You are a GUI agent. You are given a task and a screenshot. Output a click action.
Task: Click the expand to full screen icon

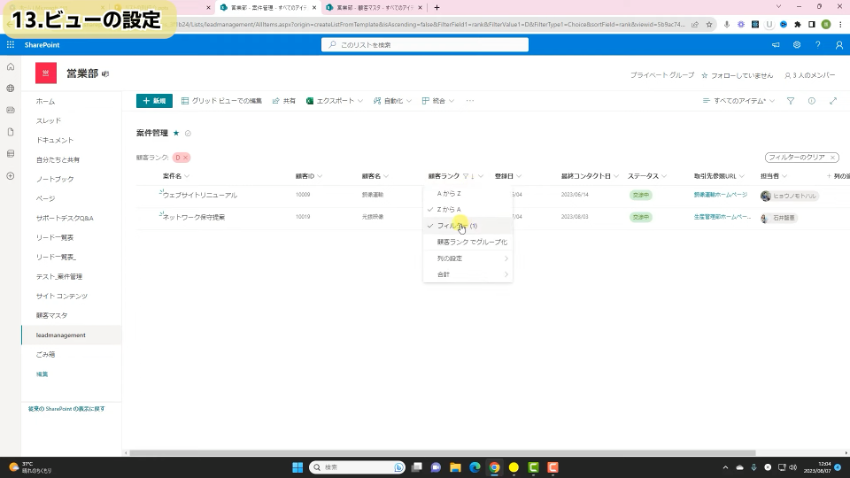(x=833, y=101)
